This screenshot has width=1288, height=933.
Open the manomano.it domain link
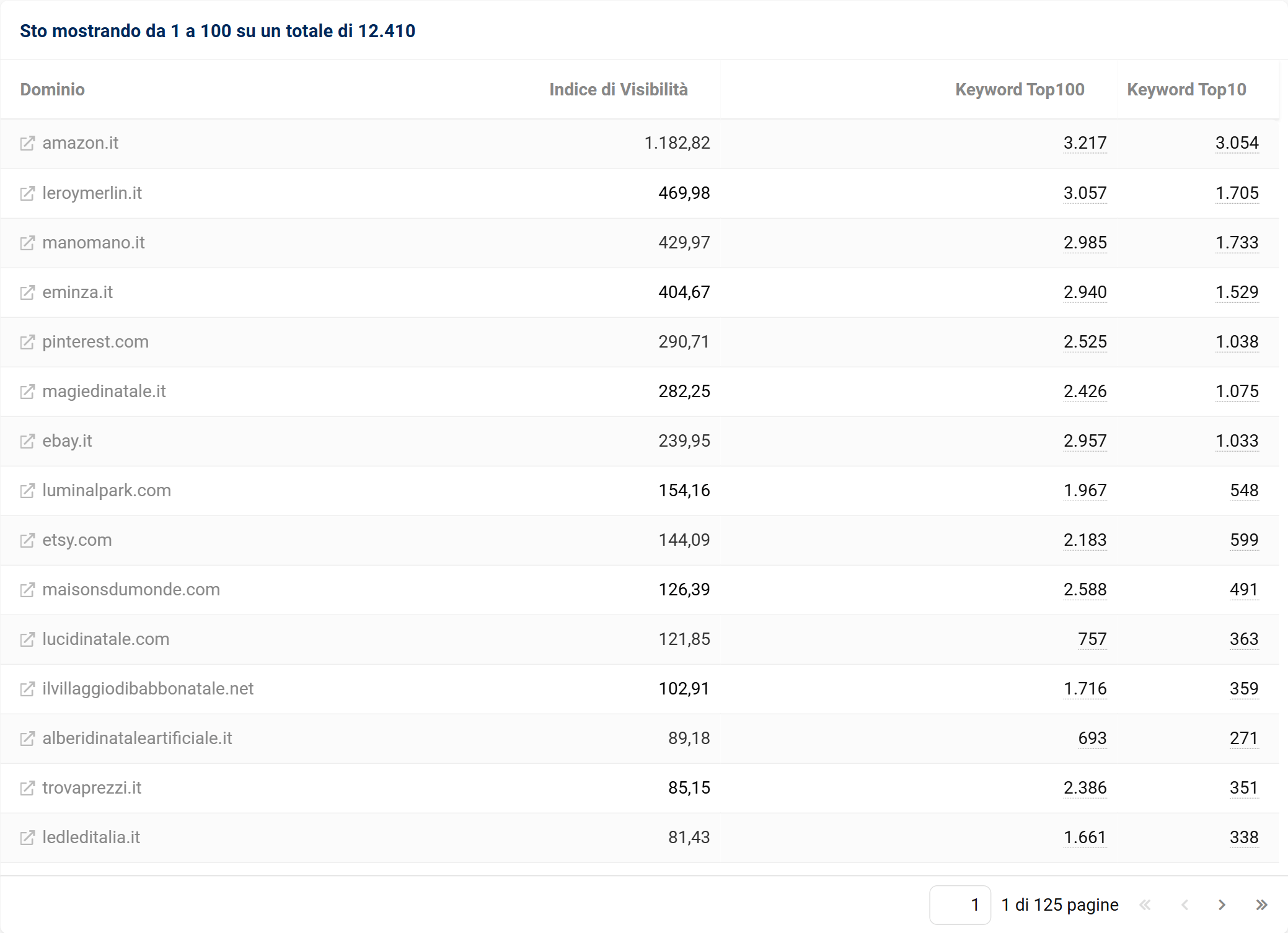tap(94, 243)
